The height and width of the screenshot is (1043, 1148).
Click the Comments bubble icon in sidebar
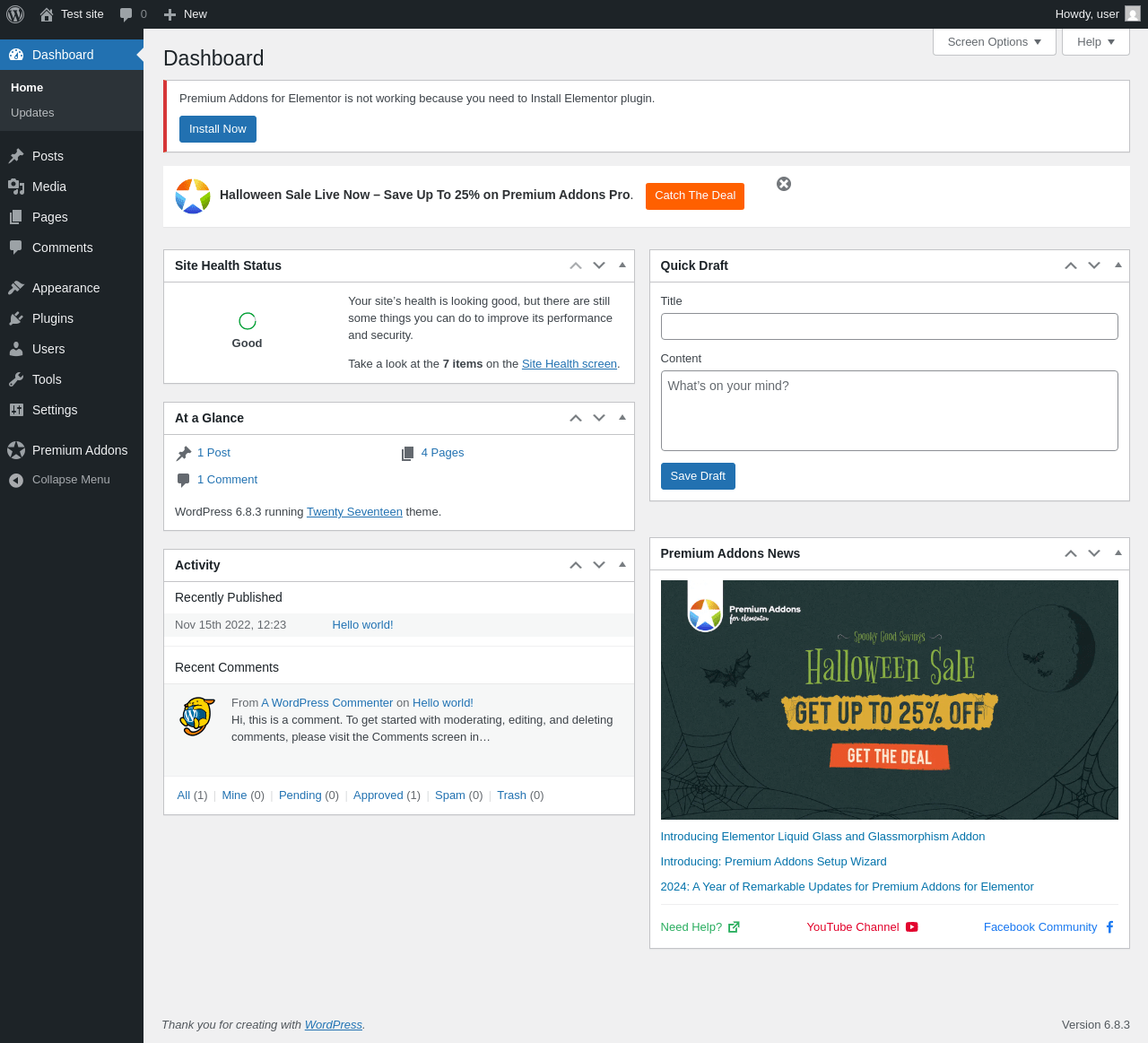coord(16,248)
